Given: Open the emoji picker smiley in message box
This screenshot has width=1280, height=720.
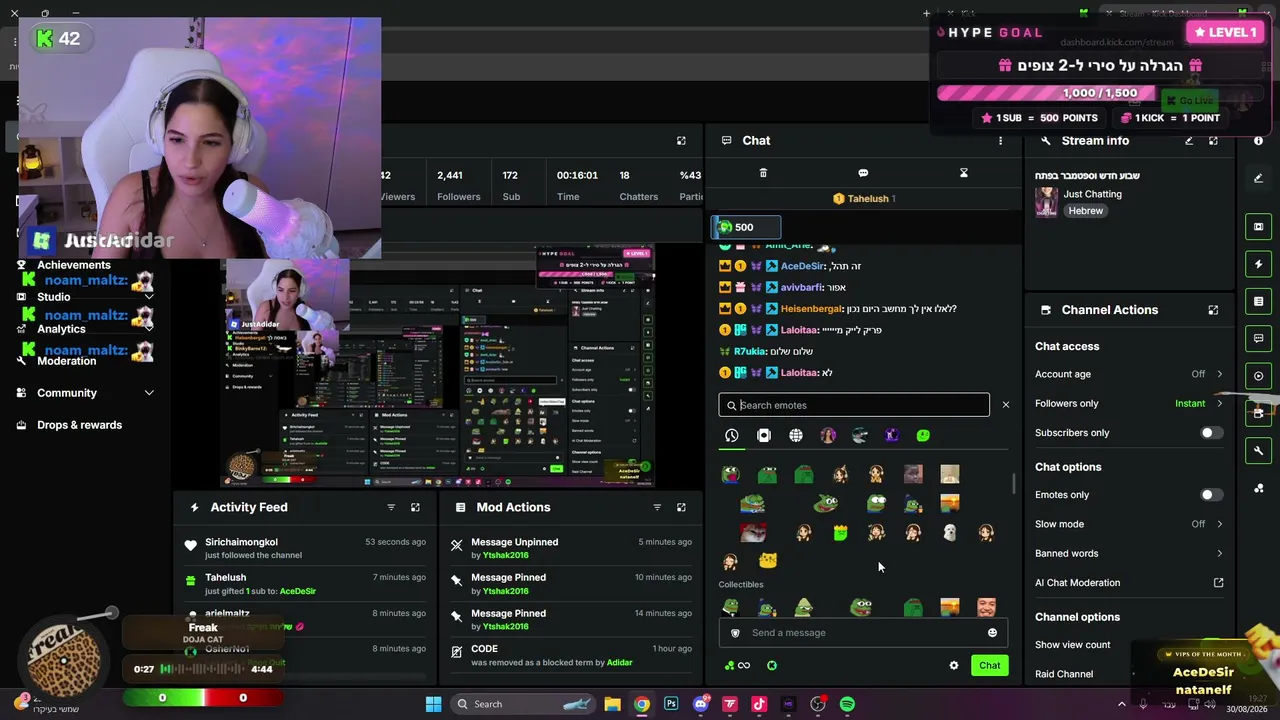Looking at the screenshot, I should tap(992, 633).
